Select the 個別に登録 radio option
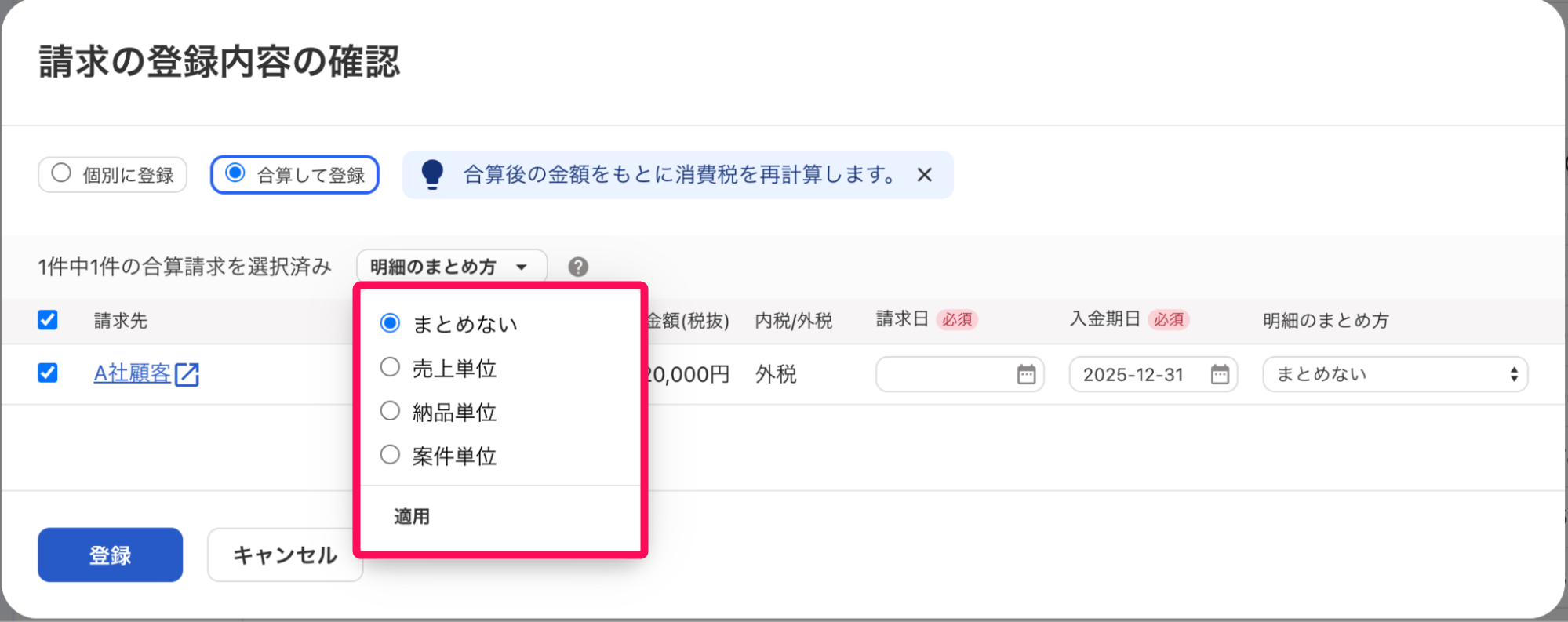Image resolution: width=1568 pixels, height=622 pixels. click(x=112, y=174)
